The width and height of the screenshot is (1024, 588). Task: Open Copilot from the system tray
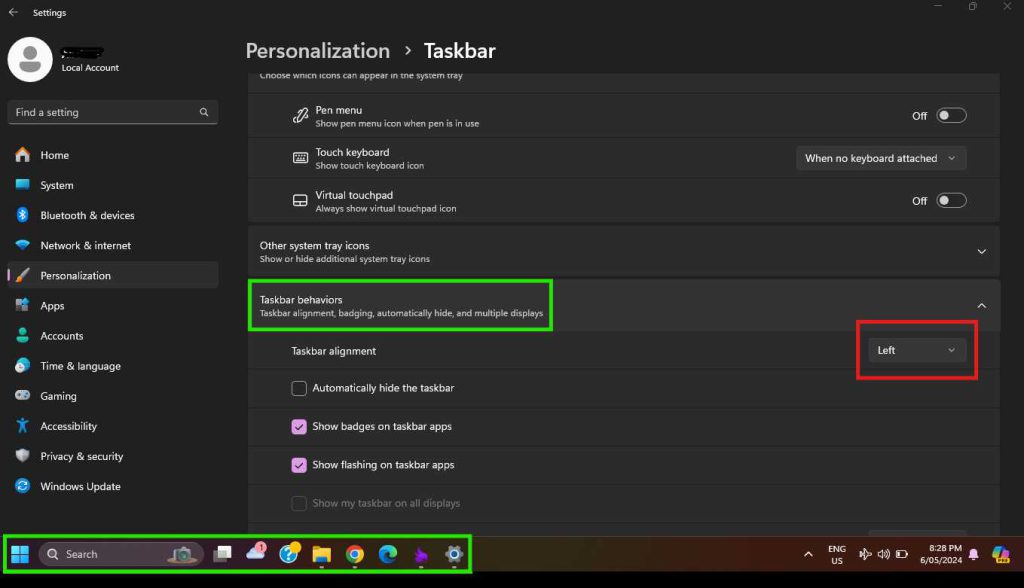1000,555
